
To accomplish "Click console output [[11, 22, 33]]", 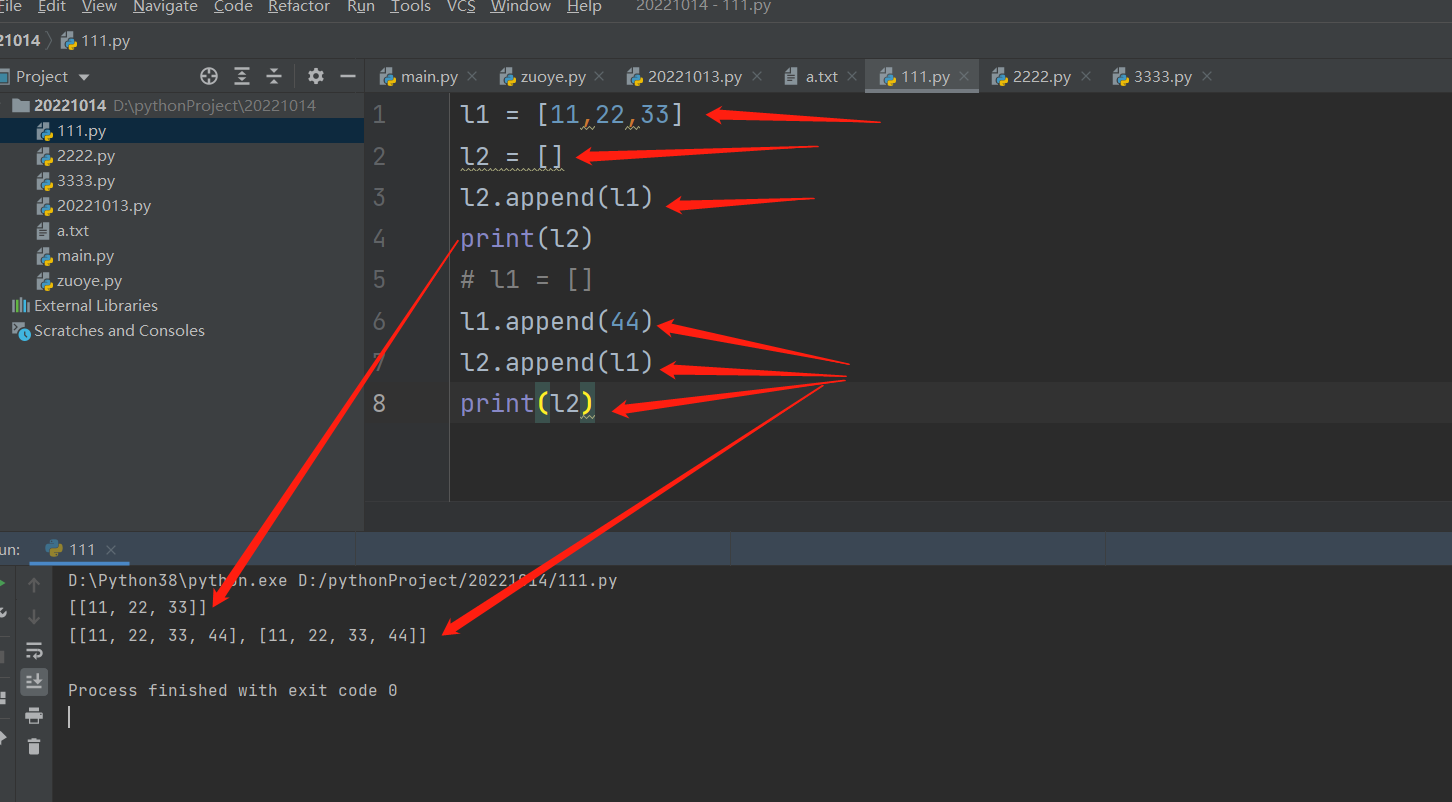I will [x=138, y=608].
